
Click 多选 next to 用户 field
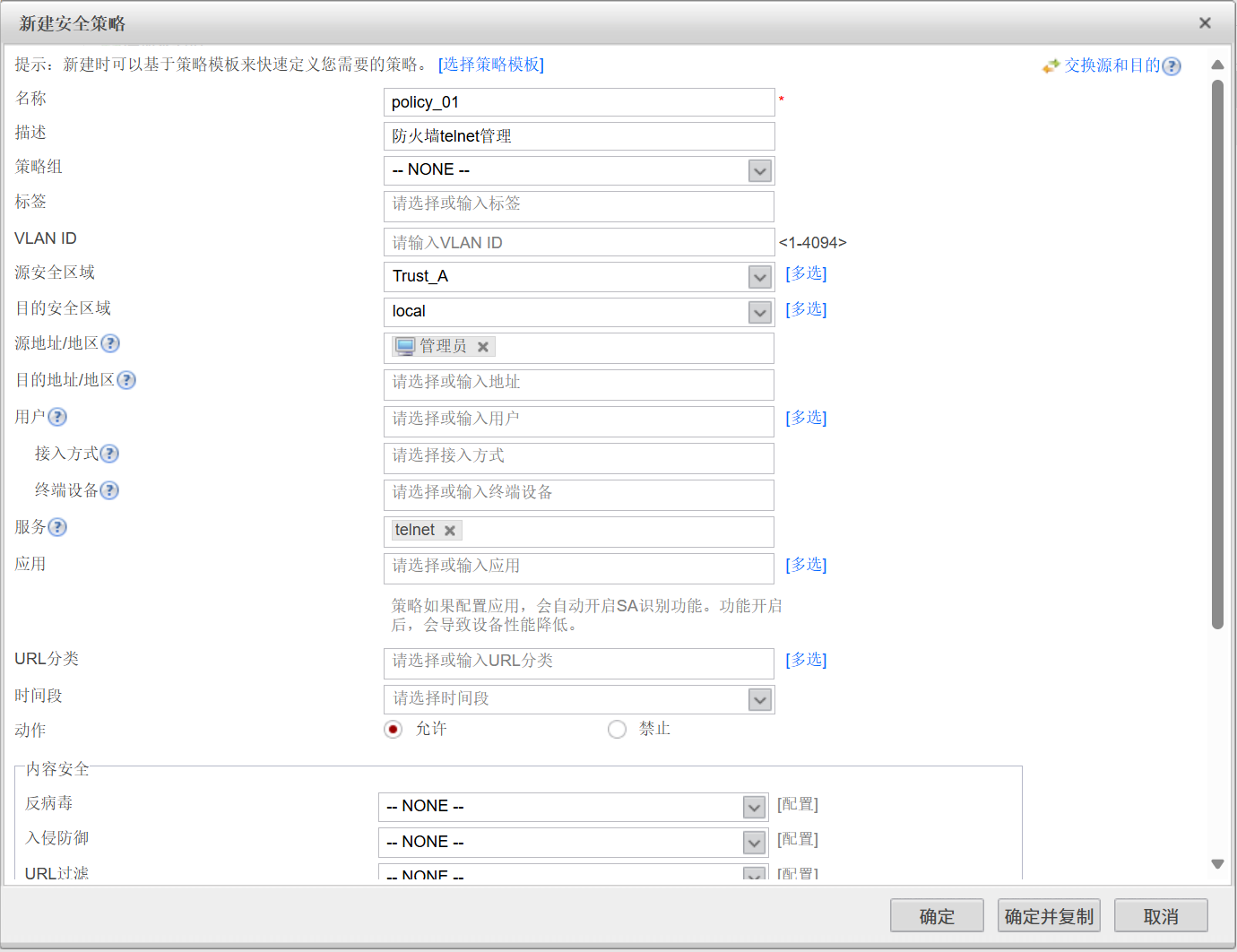[806, 418]
